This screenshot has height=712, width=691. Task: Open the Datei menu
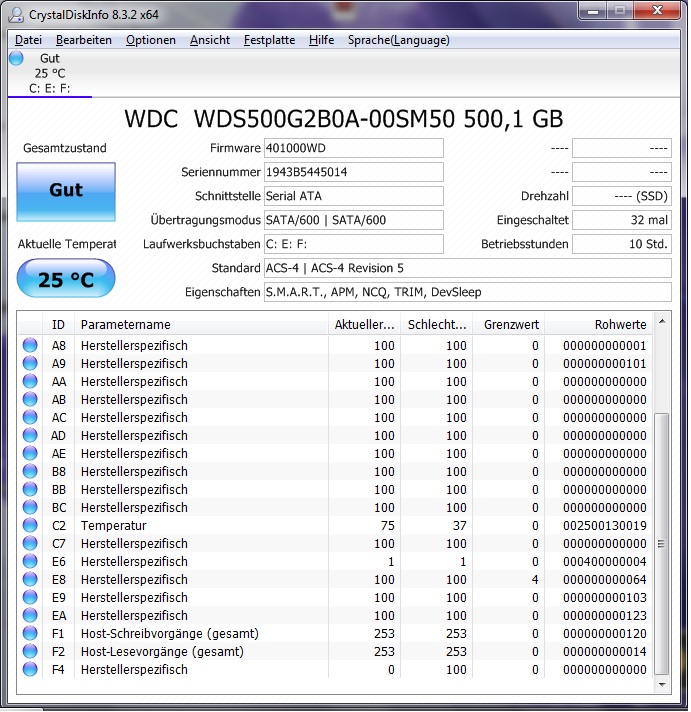(28, 40)
